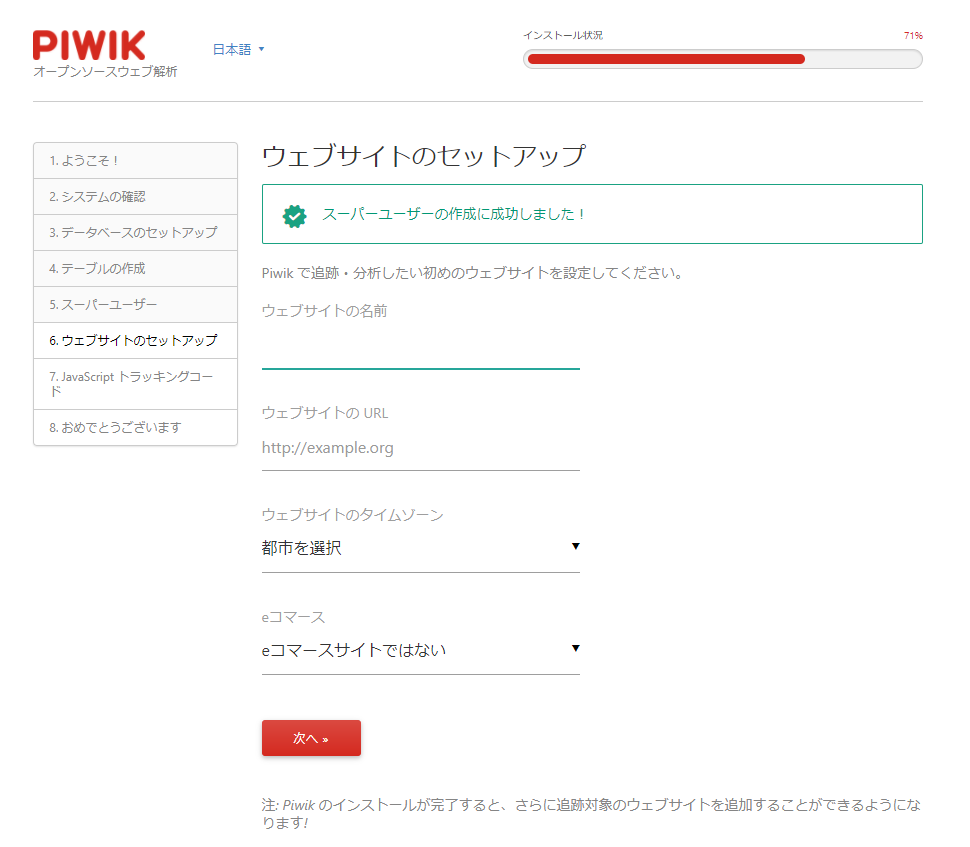Viewport: 970px width, 847px height.
Task: Select step 3. データベースのセットアップ
Action: pyautogui.click(x=135, y=233)
